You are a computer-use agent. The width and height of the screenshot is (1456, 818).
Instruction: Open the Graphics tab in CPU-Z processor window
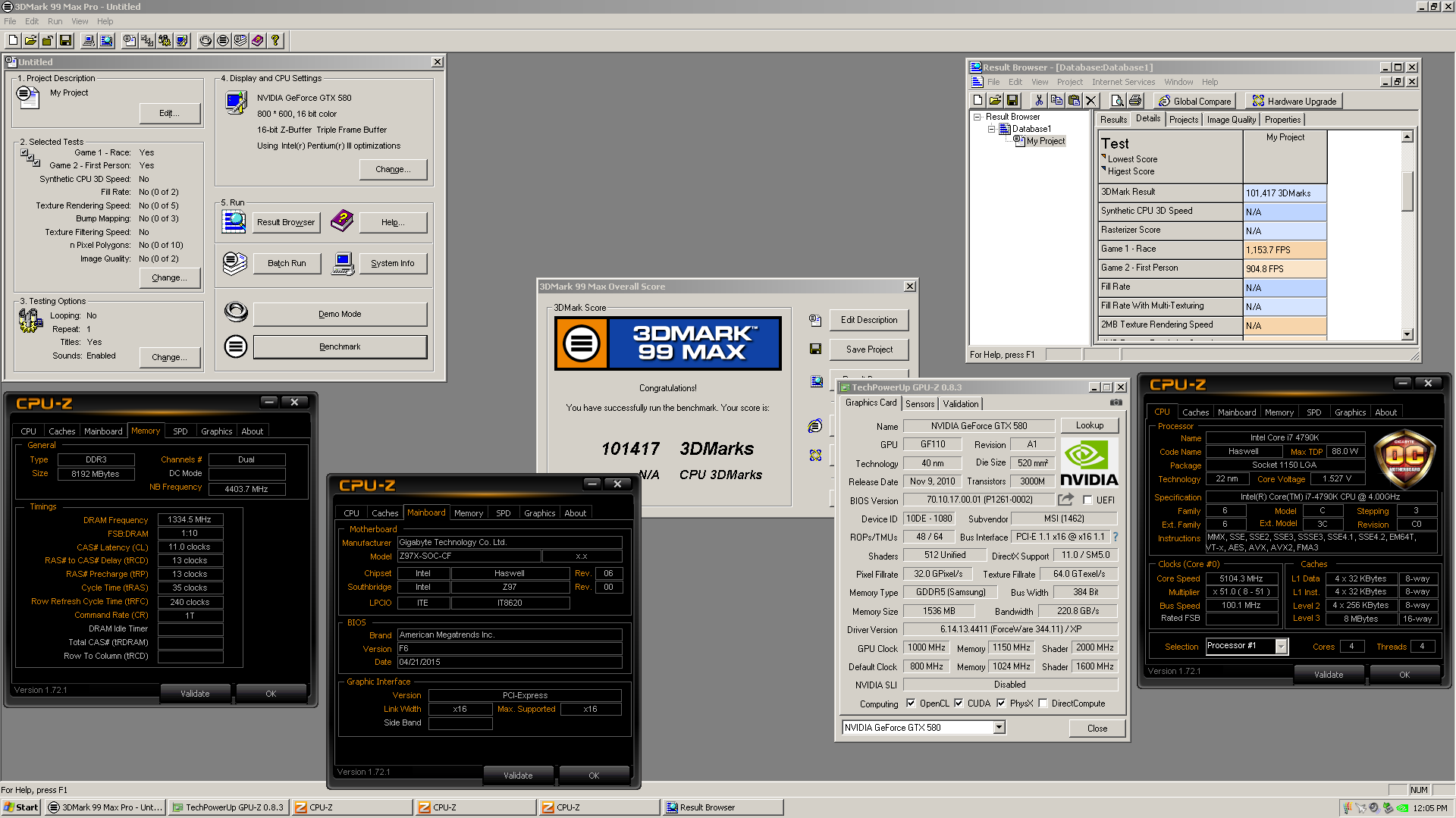pyautogui.click(x=1350, y=412)
